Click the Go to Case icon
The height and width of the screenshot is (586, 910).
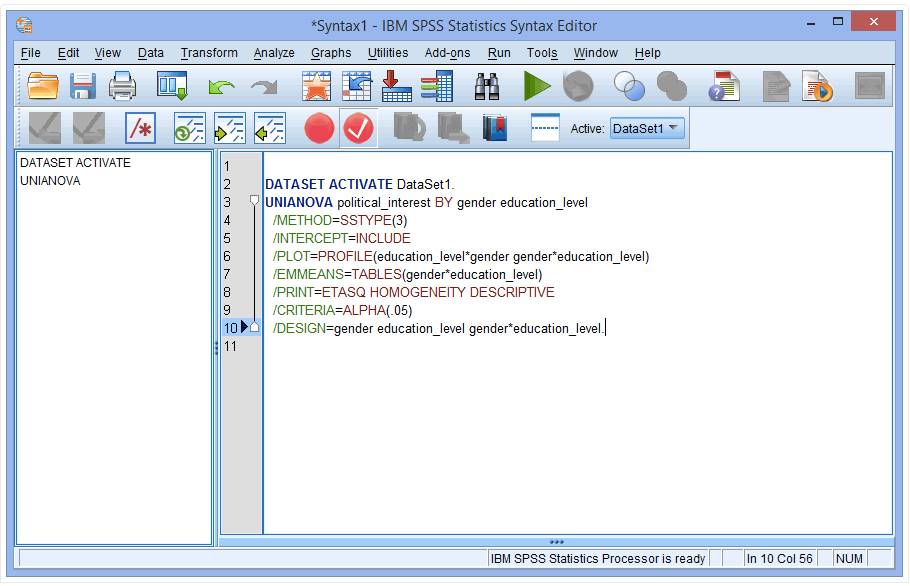pos(356,86)
